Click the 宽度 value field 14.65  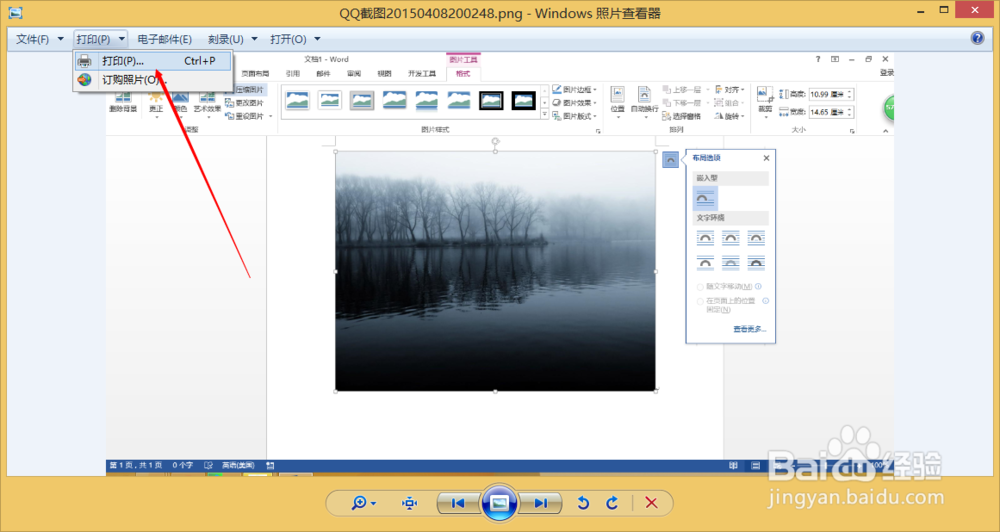pos(831,112)
